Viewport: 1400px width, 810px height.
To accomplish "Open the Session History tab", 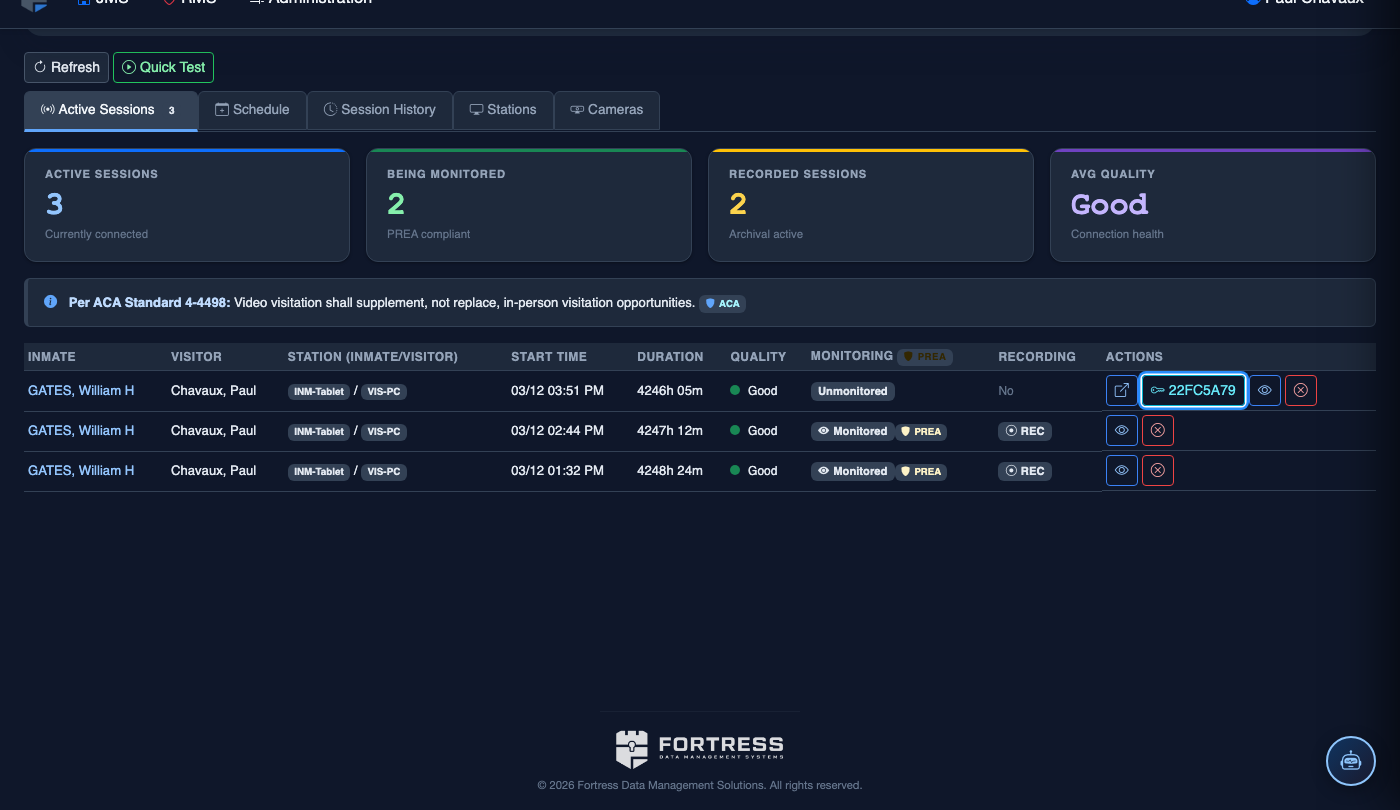I will (380, 110).
